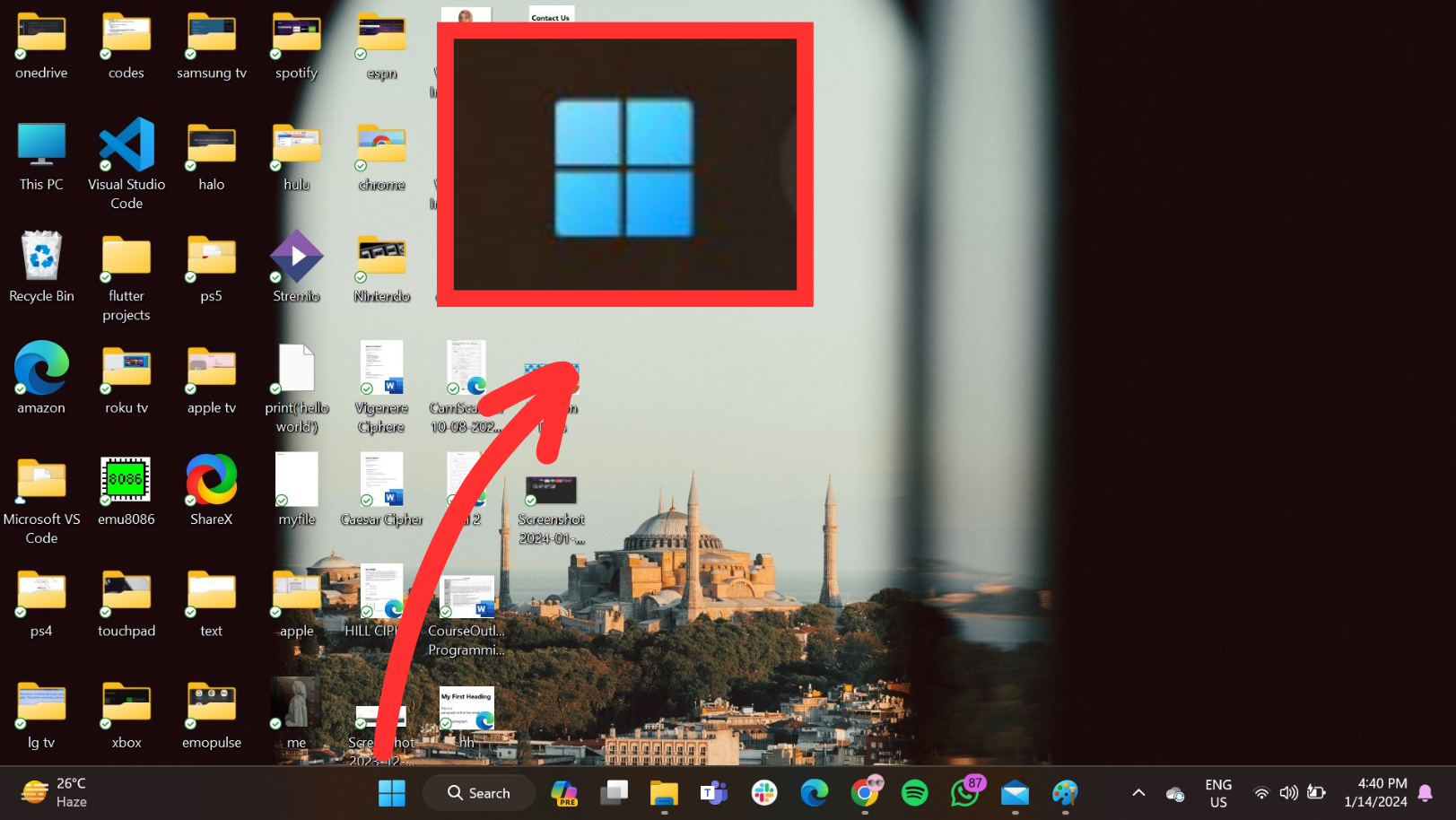Select the hh HTML file
This screenshot has height=820, width=1456.
pos(466,718)
